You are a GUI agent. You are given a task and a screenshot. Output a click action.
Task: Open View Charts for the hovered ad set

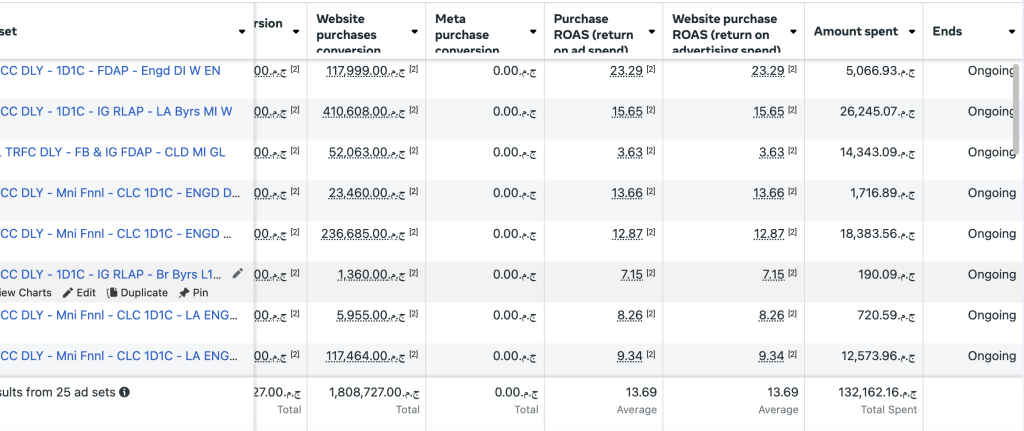click(24, 293)
